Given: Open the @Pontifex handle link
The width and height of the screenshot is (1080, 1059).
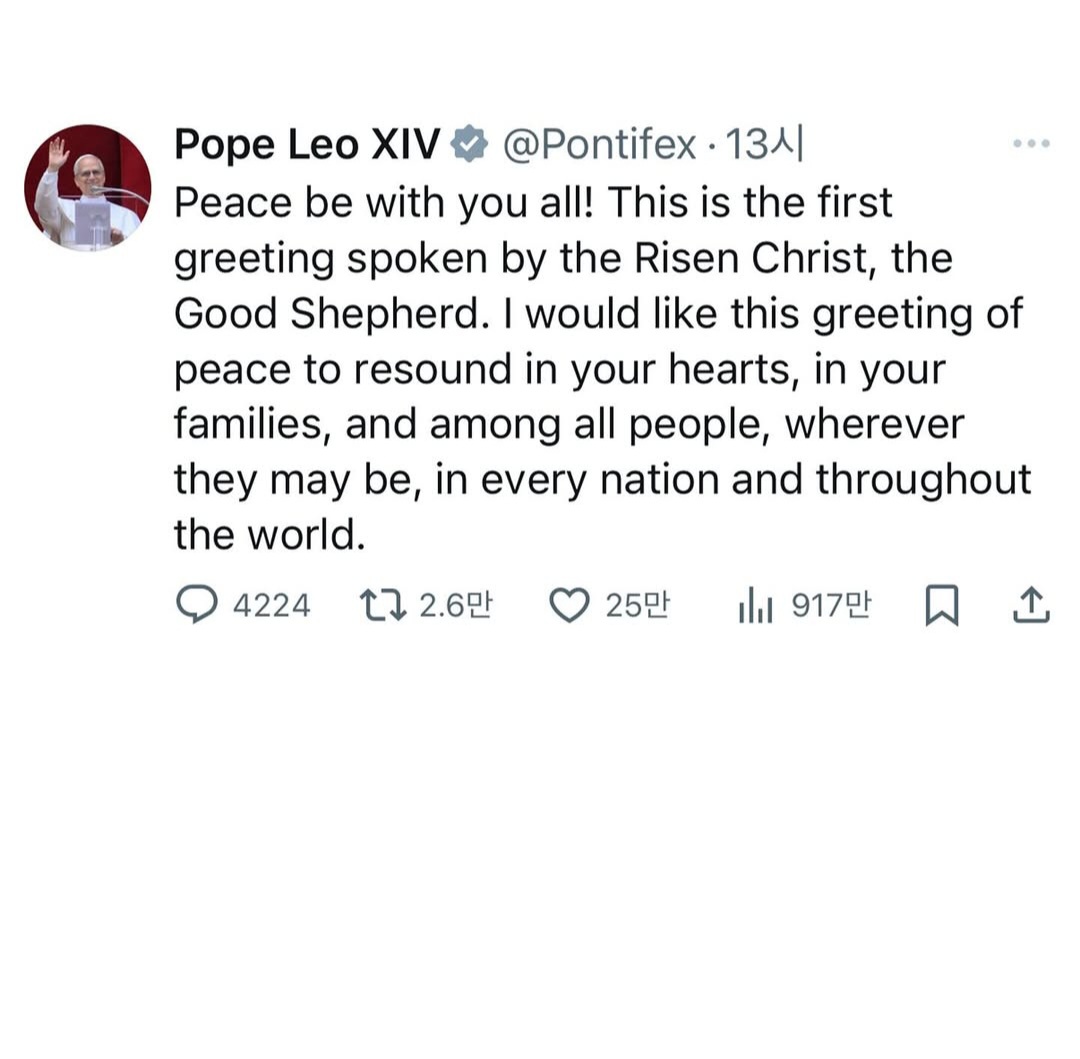Looking at the screenshot, I should click(599, 145).
